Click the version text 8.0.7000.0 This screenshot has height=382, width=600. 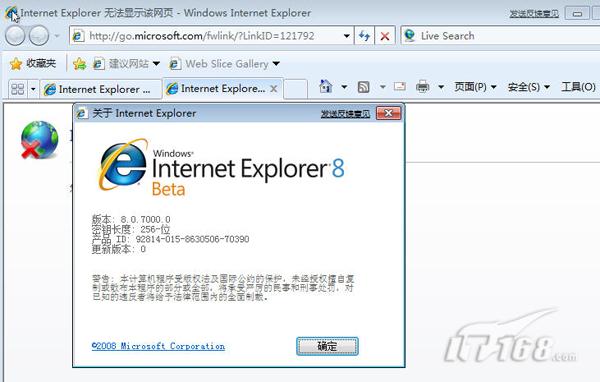pyautogui.click(x=145, y=219)
